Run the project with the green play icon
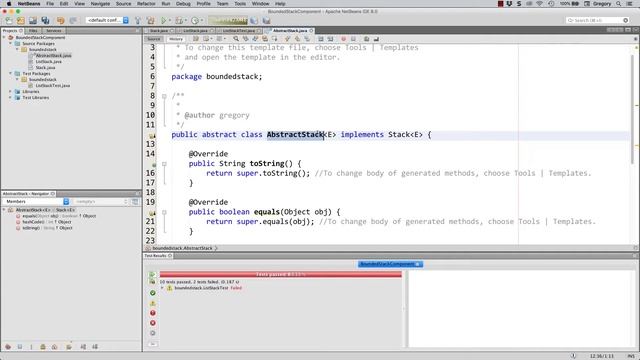This screenshot has height=360, width=640. 164,20
